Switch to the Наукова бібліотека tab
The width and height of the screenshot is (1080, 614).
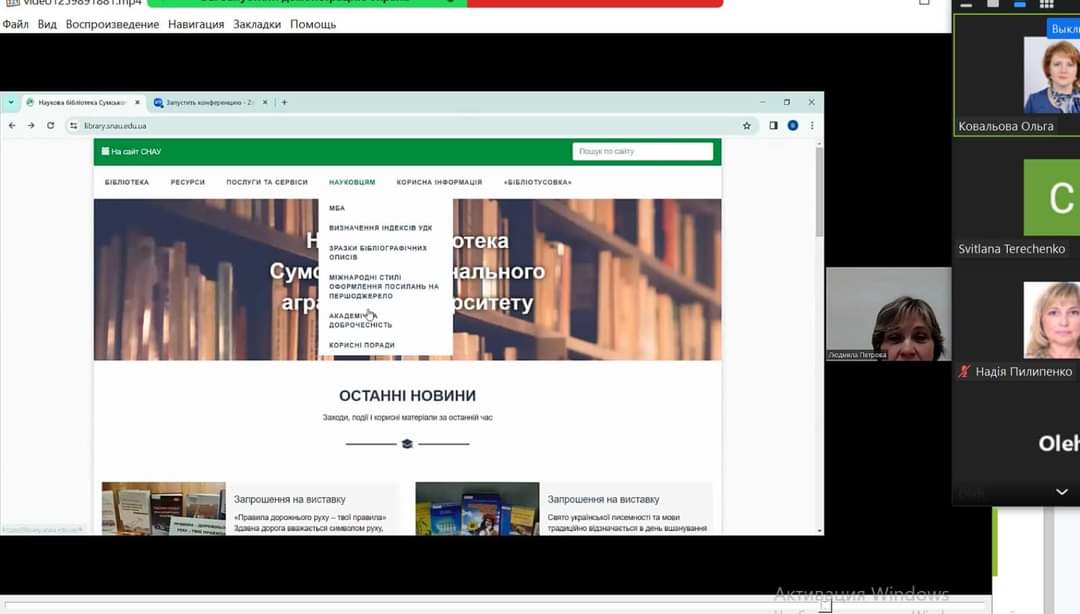81,102
